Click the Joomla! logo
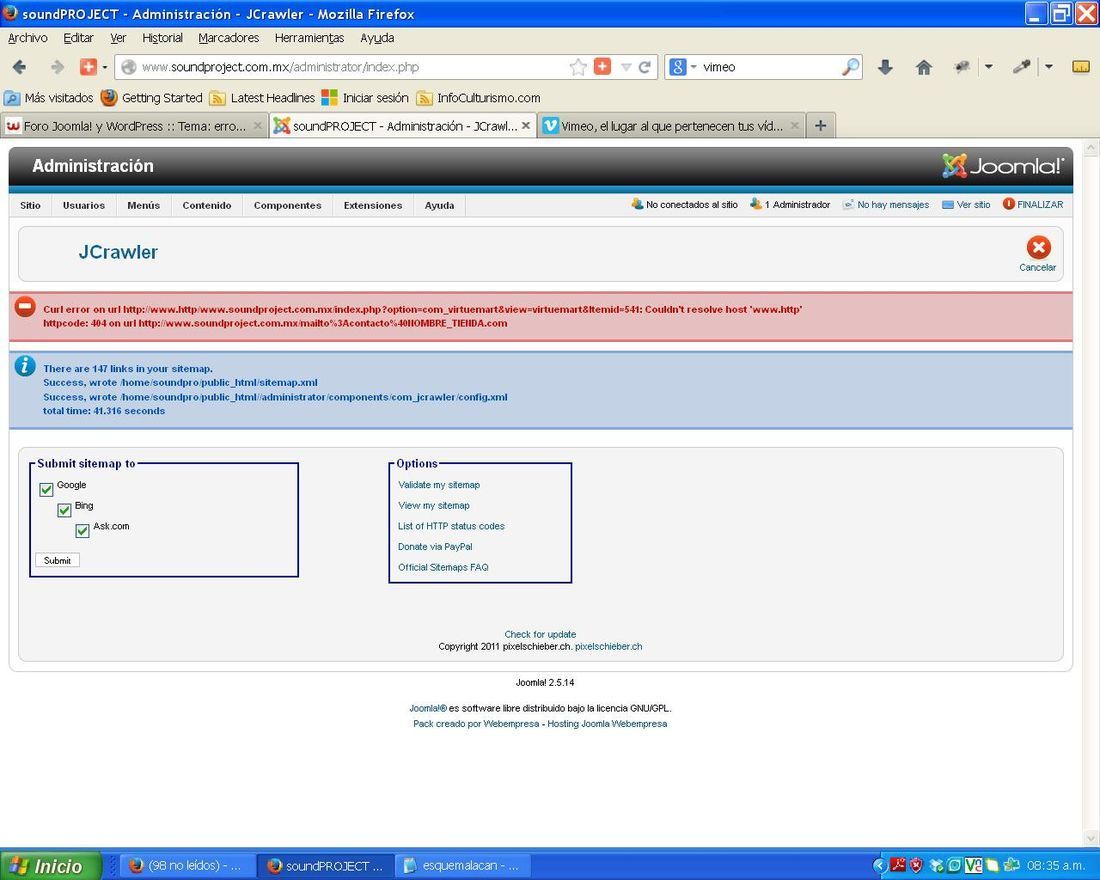Image resolution: width=1100 pixels, height=880 pixels. point(1002,166)
